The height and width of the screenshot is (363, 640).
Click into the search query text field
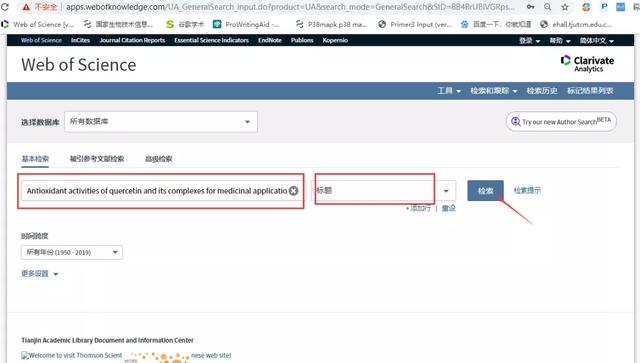tap(156, 191)
